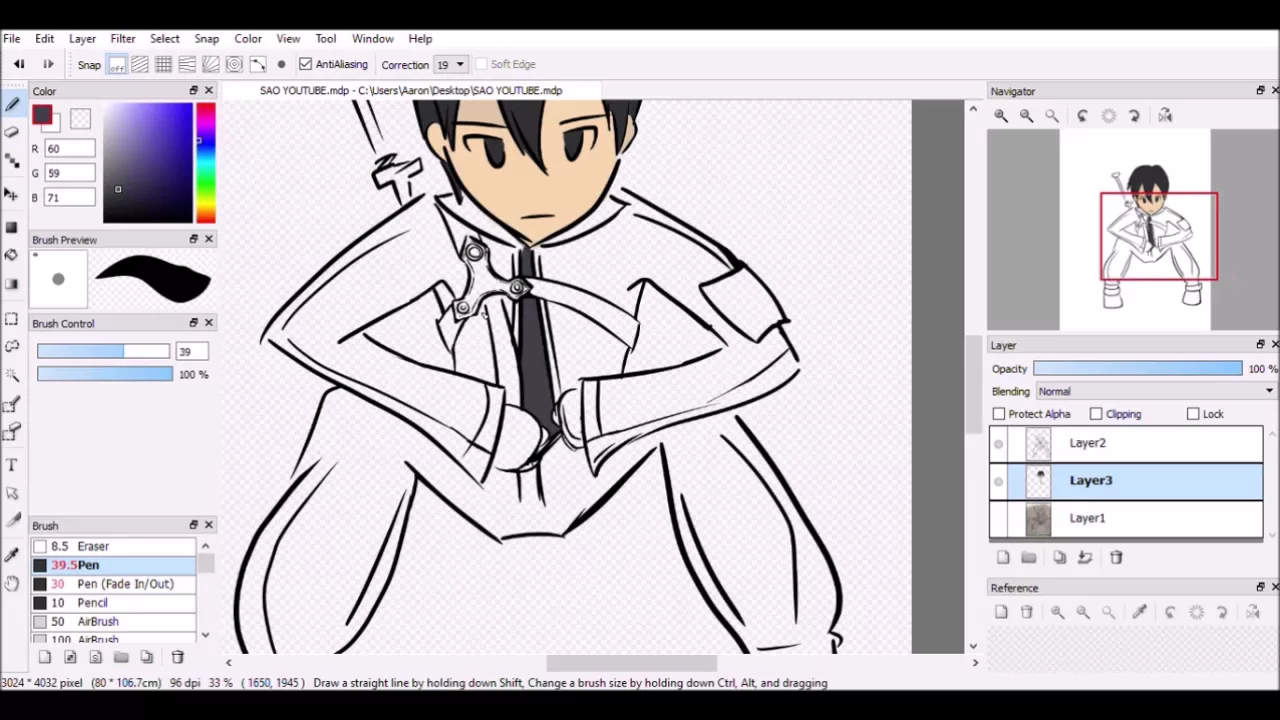Open the Correction value dropdown
Viewport: 1280px width, 720px height.
coord(460,64)
